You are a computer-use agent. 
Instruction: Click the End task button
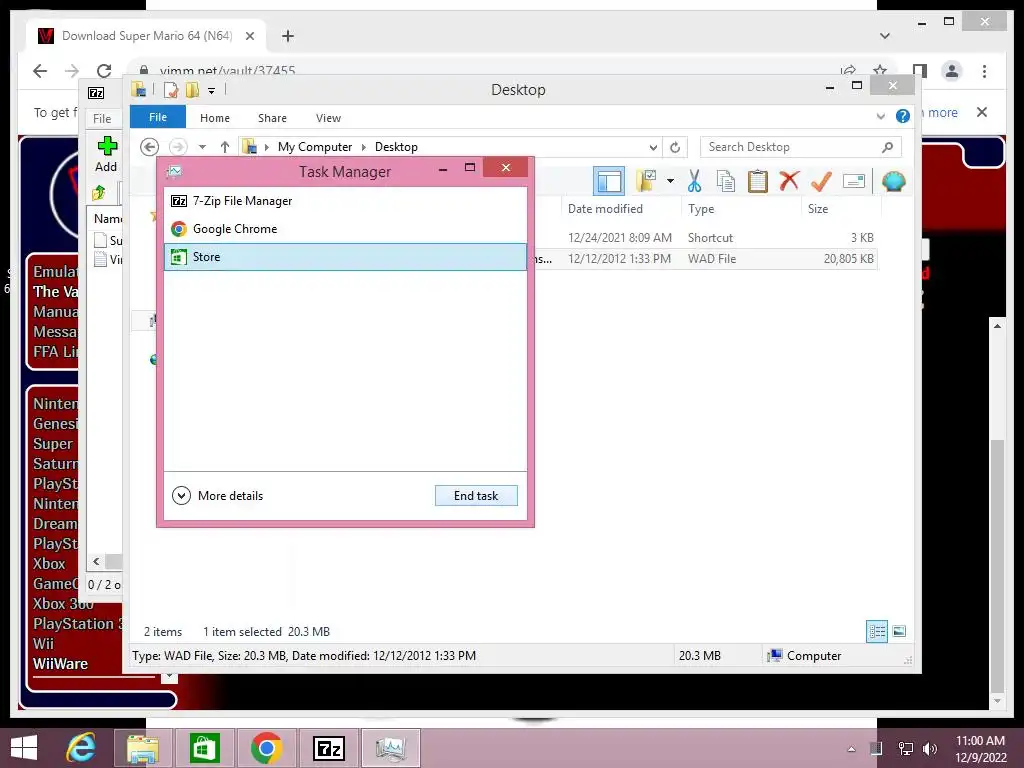click(476, 496)
